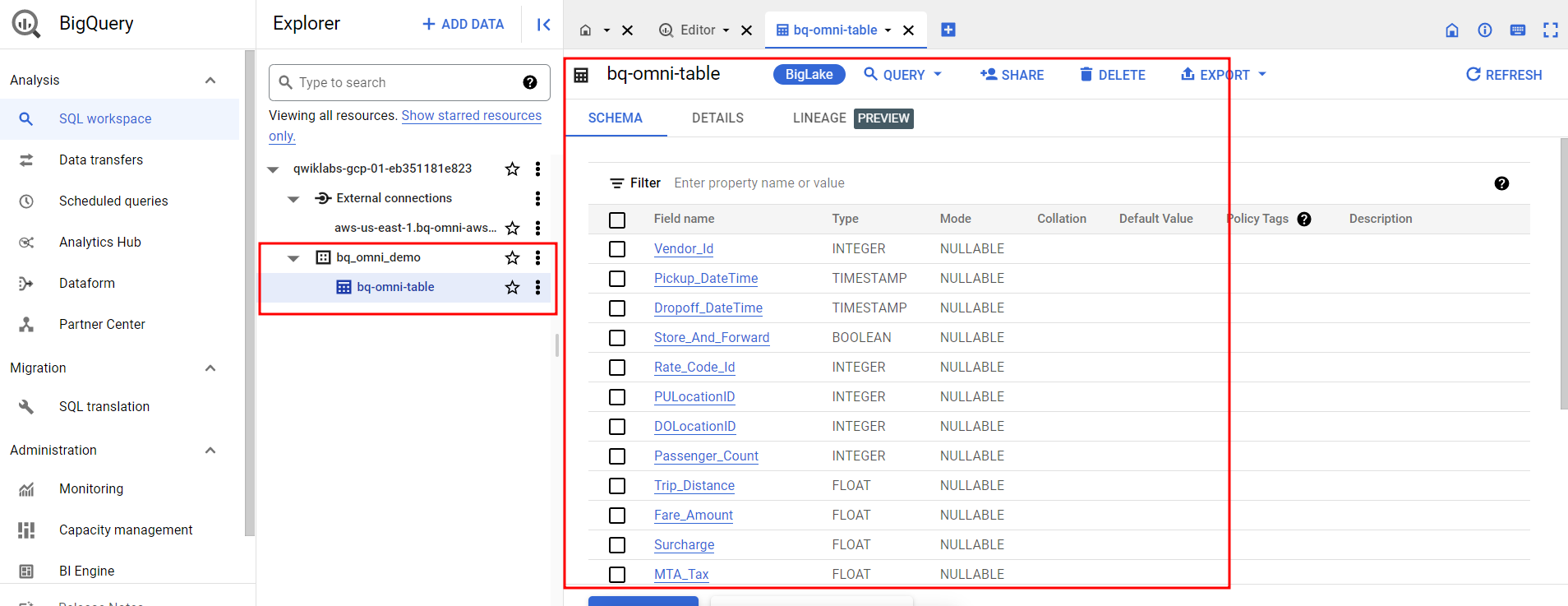The width and height of the screenshot is (1568, 606).
Task: Check the Fare_Amount field checkbox
Action: [x=617, y=516]
